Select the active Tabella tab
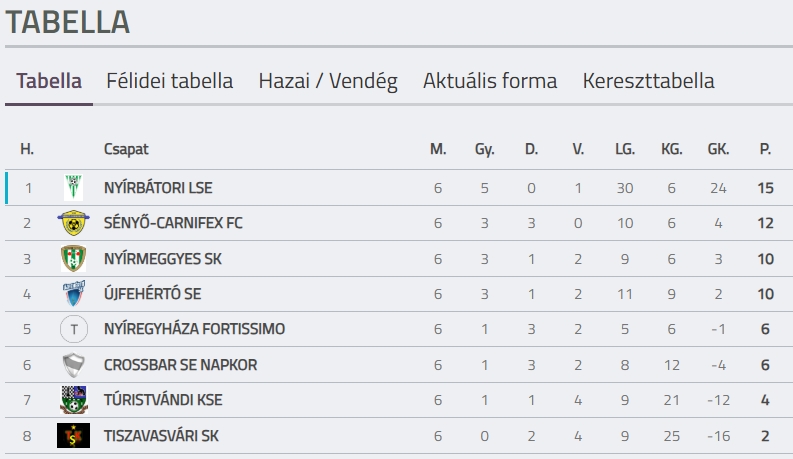The width and height of the screenshot is (793, 459). point(49,81)
